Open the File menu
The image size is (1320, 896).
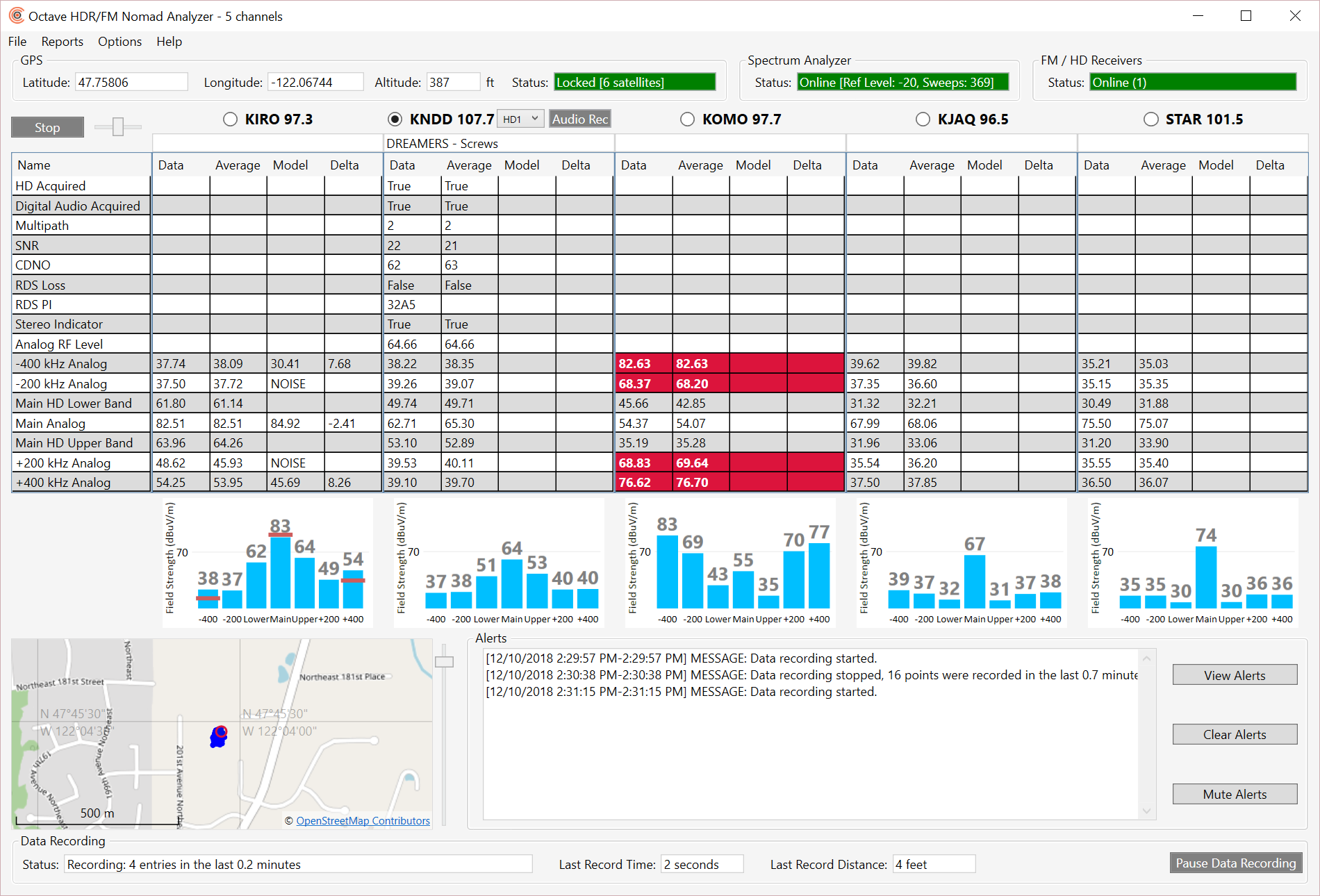click(x=17, y=42)
